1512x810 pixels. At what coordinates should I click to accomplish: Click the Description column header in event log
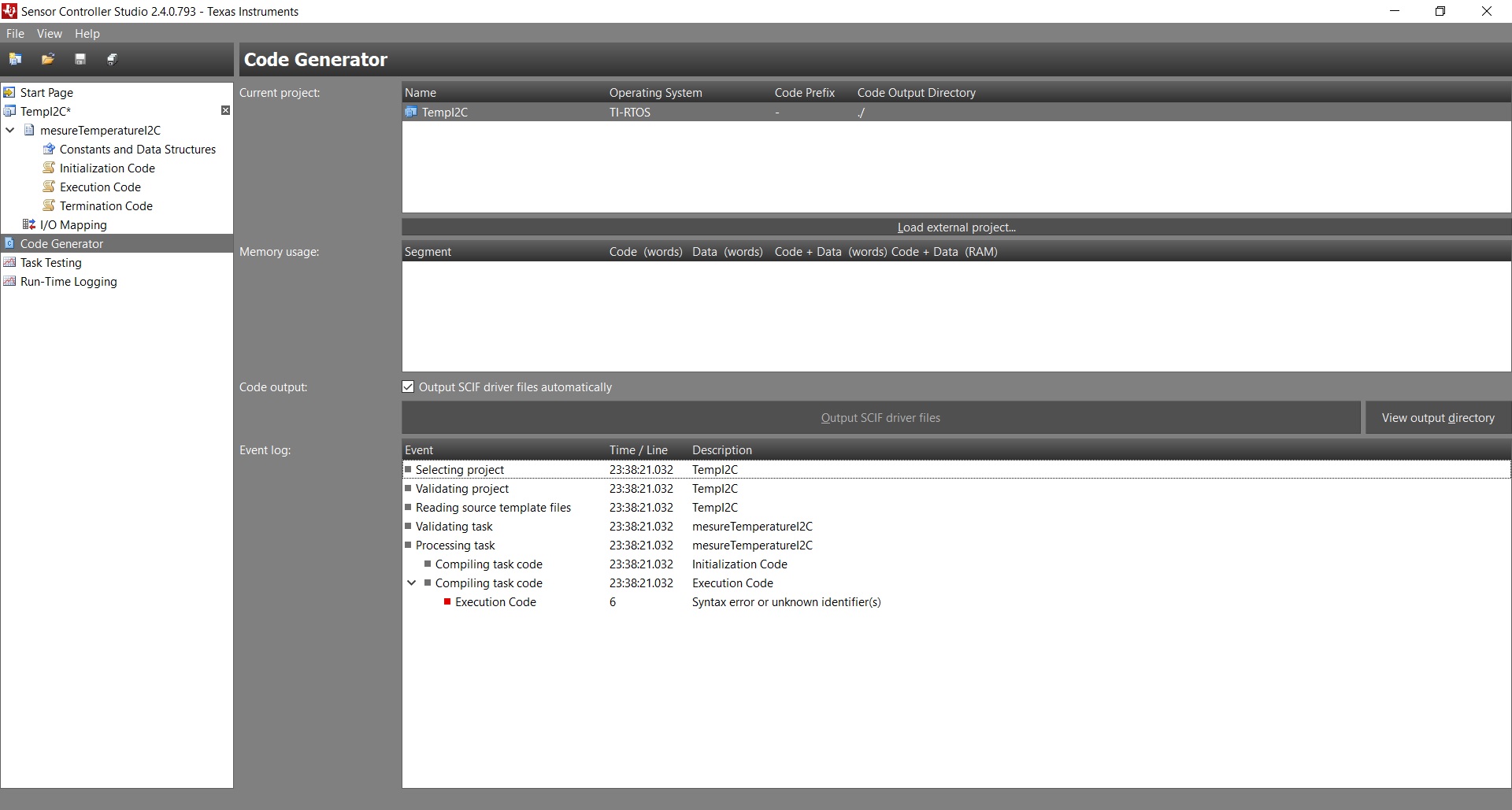coord(721,449)
